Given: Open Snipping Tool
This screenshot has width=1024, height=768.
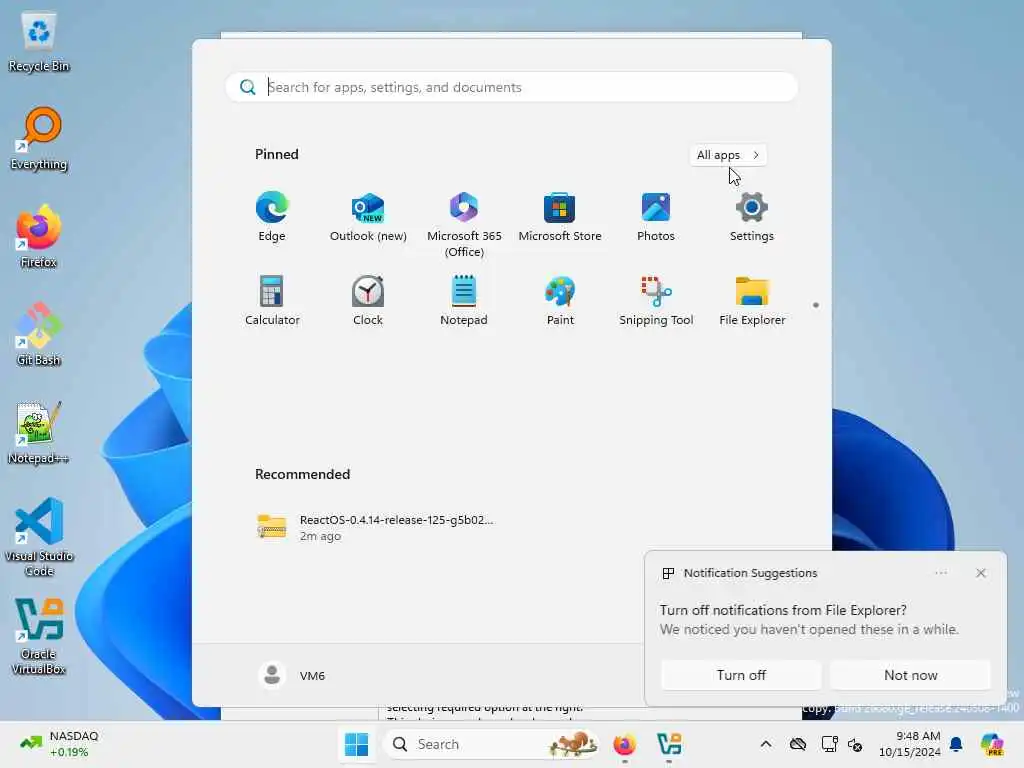Looking at the screenshot, I should [x=656, y=300].
